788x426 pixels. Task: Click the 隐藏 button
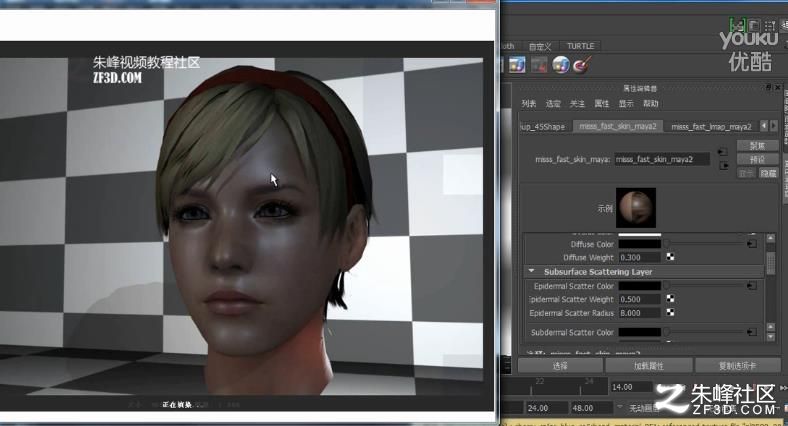pyautogui.click(x=768, y=173)
